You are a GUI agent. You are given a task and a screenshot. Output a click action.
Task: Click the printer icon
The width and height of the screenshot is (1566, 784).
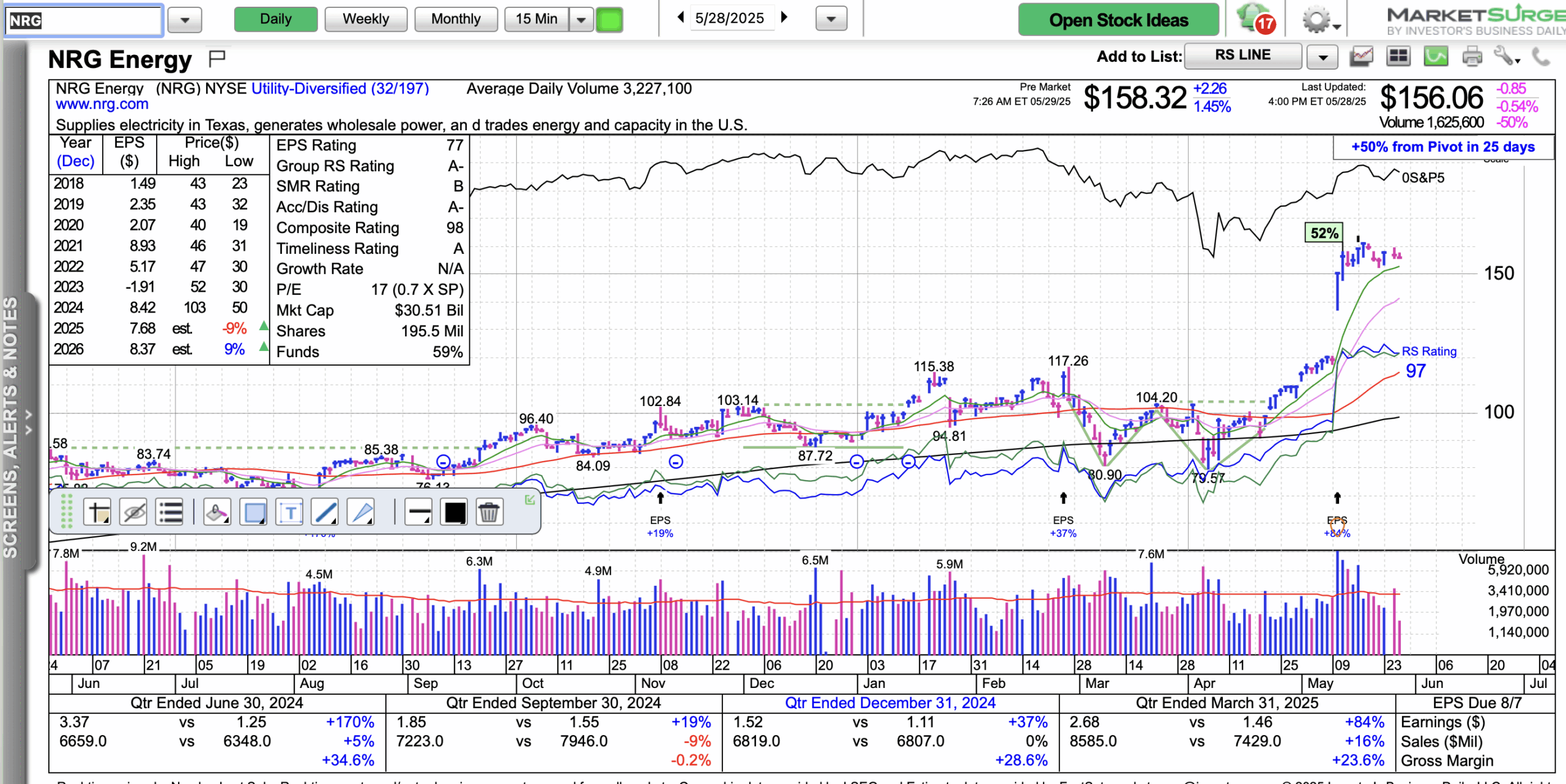(x=1472, y=56)
